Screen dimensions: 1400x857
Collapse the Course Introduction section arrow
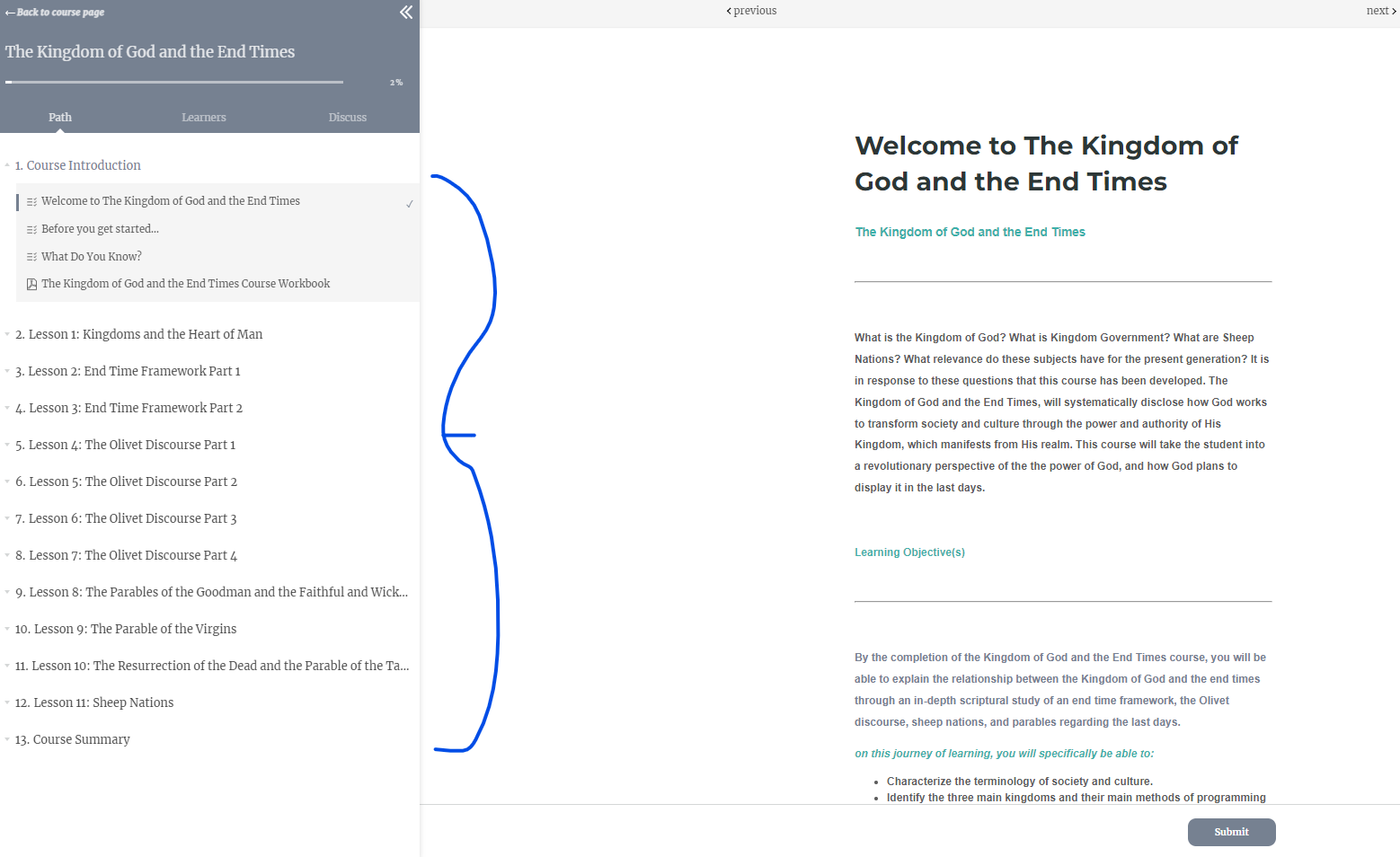pos(7,165)
